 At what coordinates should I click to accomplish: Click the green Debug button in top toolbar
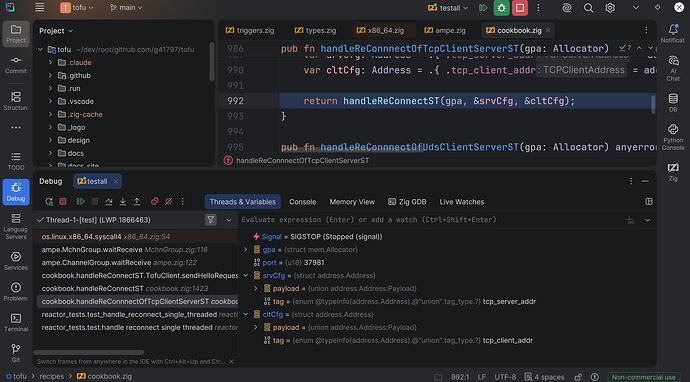point(501,8)
